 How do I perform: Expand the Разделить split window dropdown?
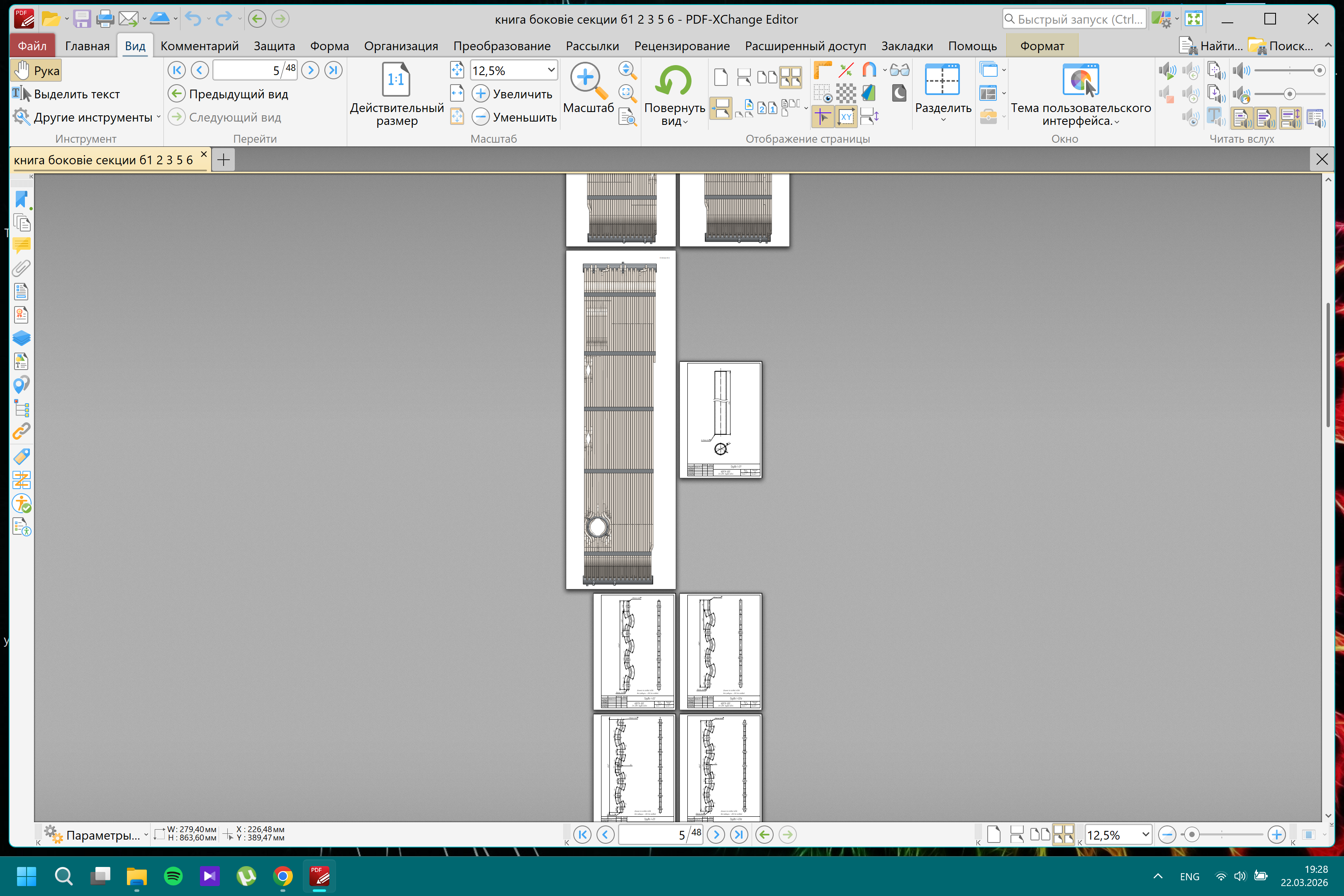click(943, 119)
